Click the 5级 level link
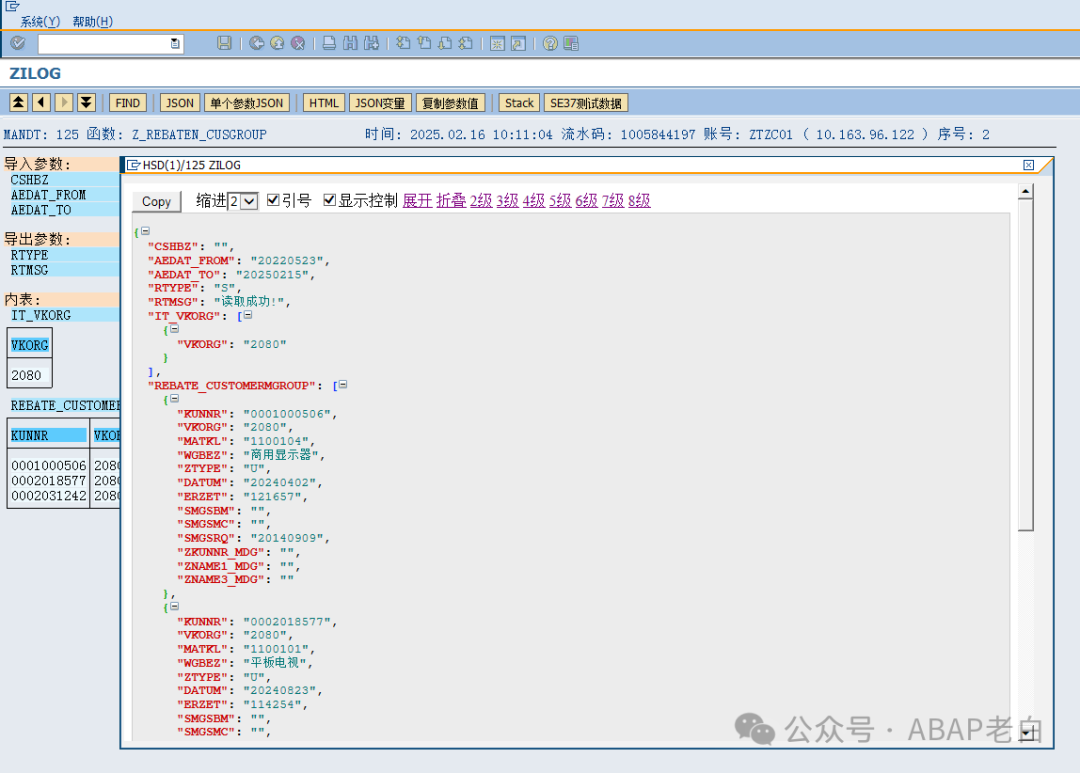 tap(560, 200)
